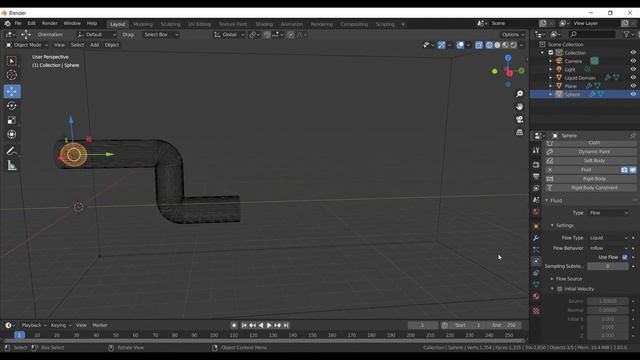Expand the Flow Source panel
Screen dimensions: 640x360
point(568,279)
